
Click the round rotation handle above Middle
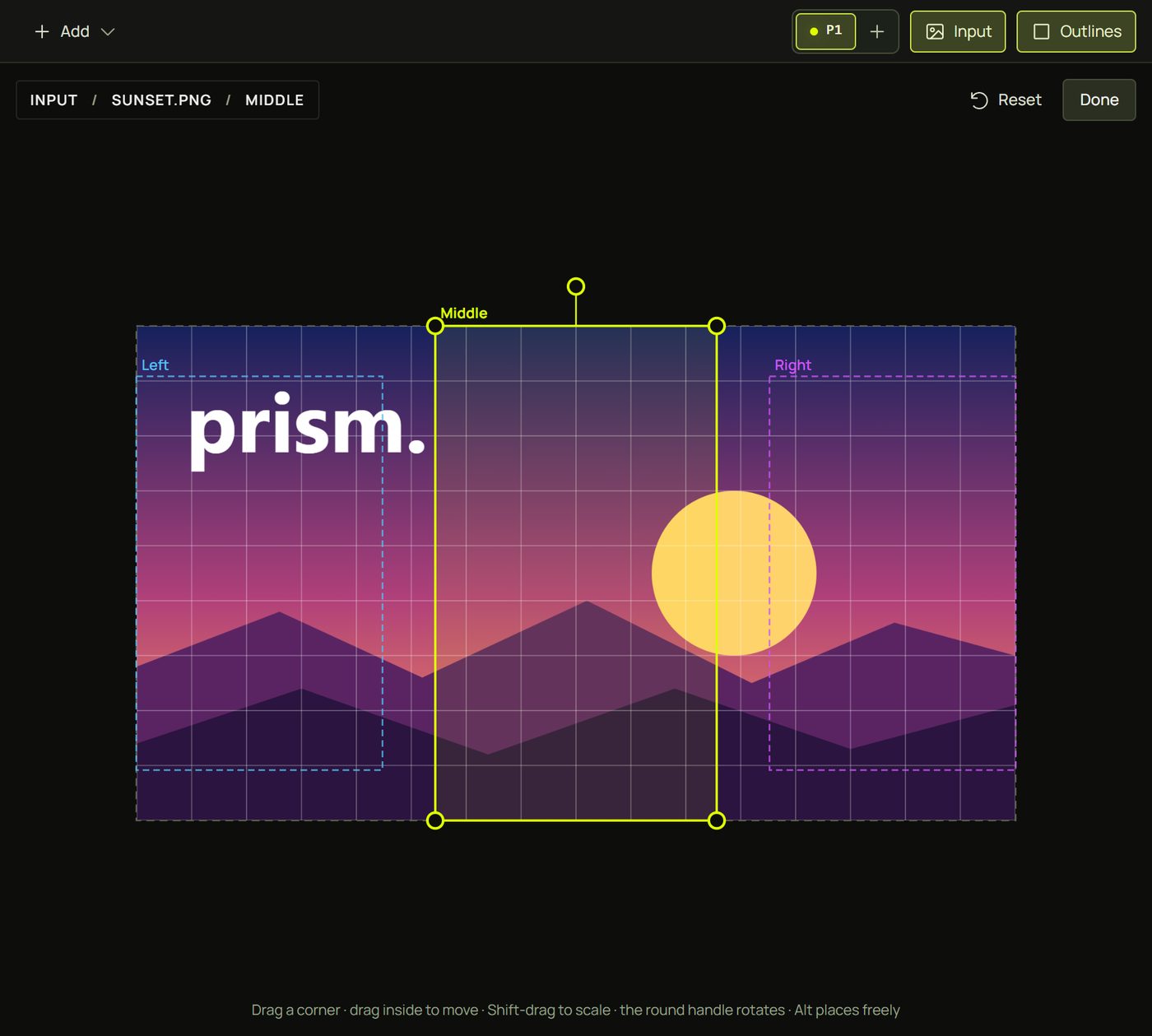576,286
